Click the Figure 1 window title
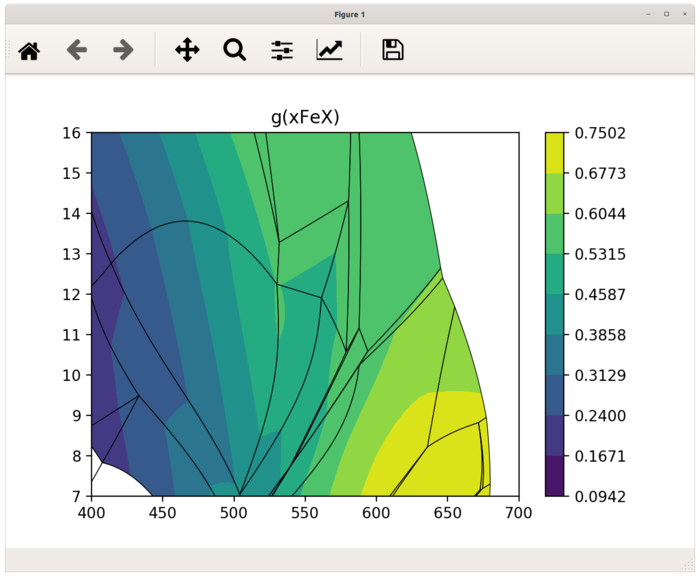Viewport: 700px width, 577px height. coord(350,15)
